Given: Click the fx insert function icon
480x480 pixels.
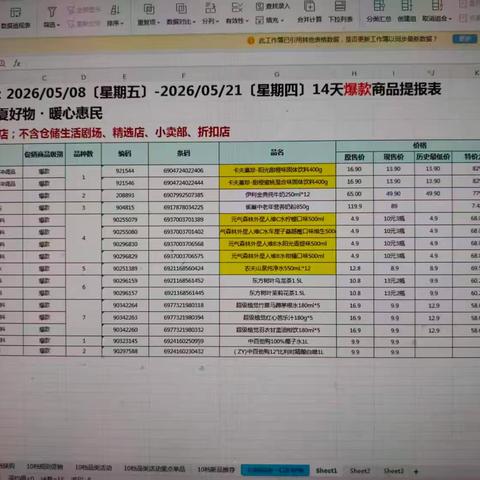Looking at the screenshot, I should 17,63.
